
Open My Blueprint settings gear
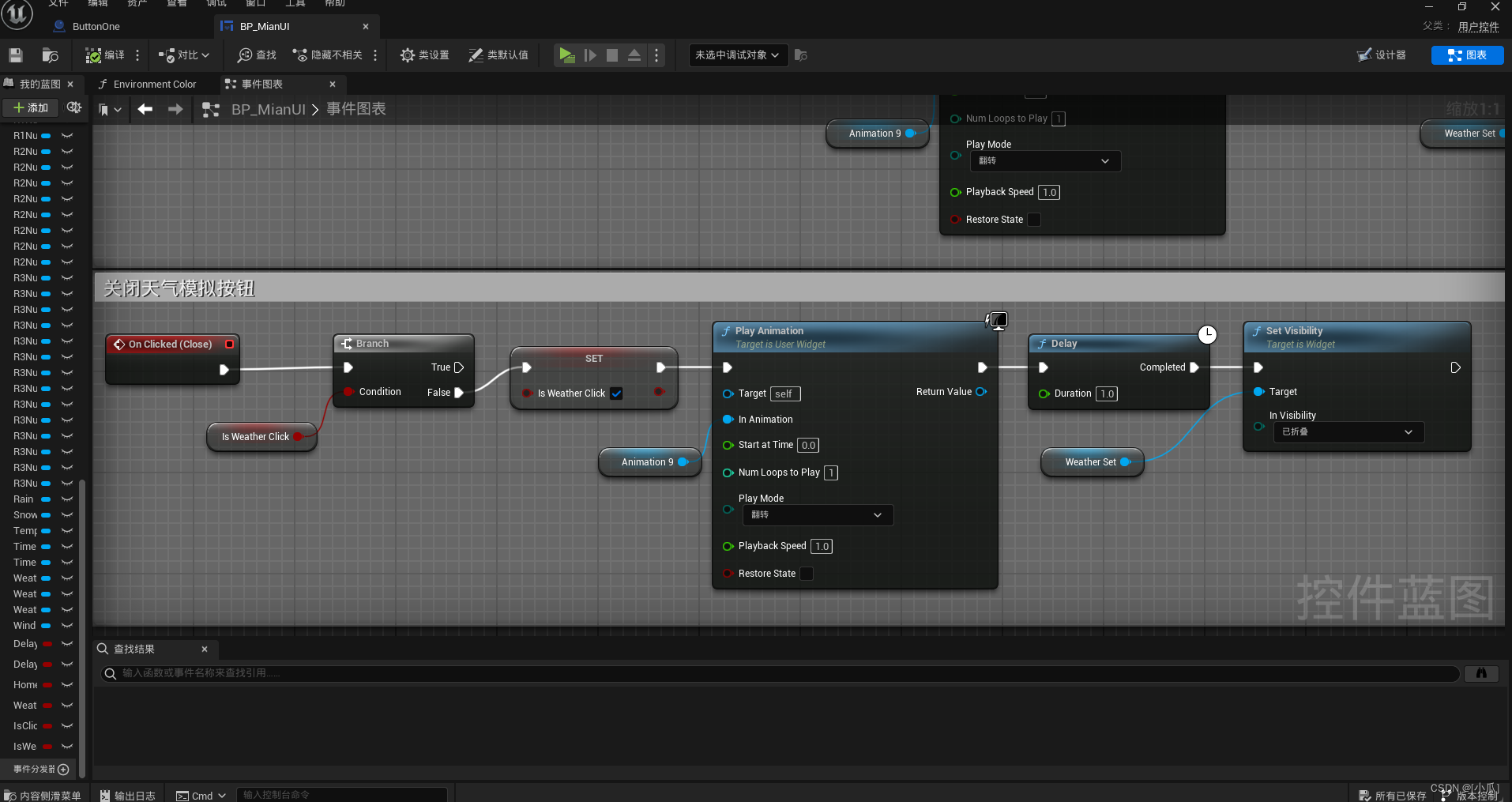[x=74, y=107]
